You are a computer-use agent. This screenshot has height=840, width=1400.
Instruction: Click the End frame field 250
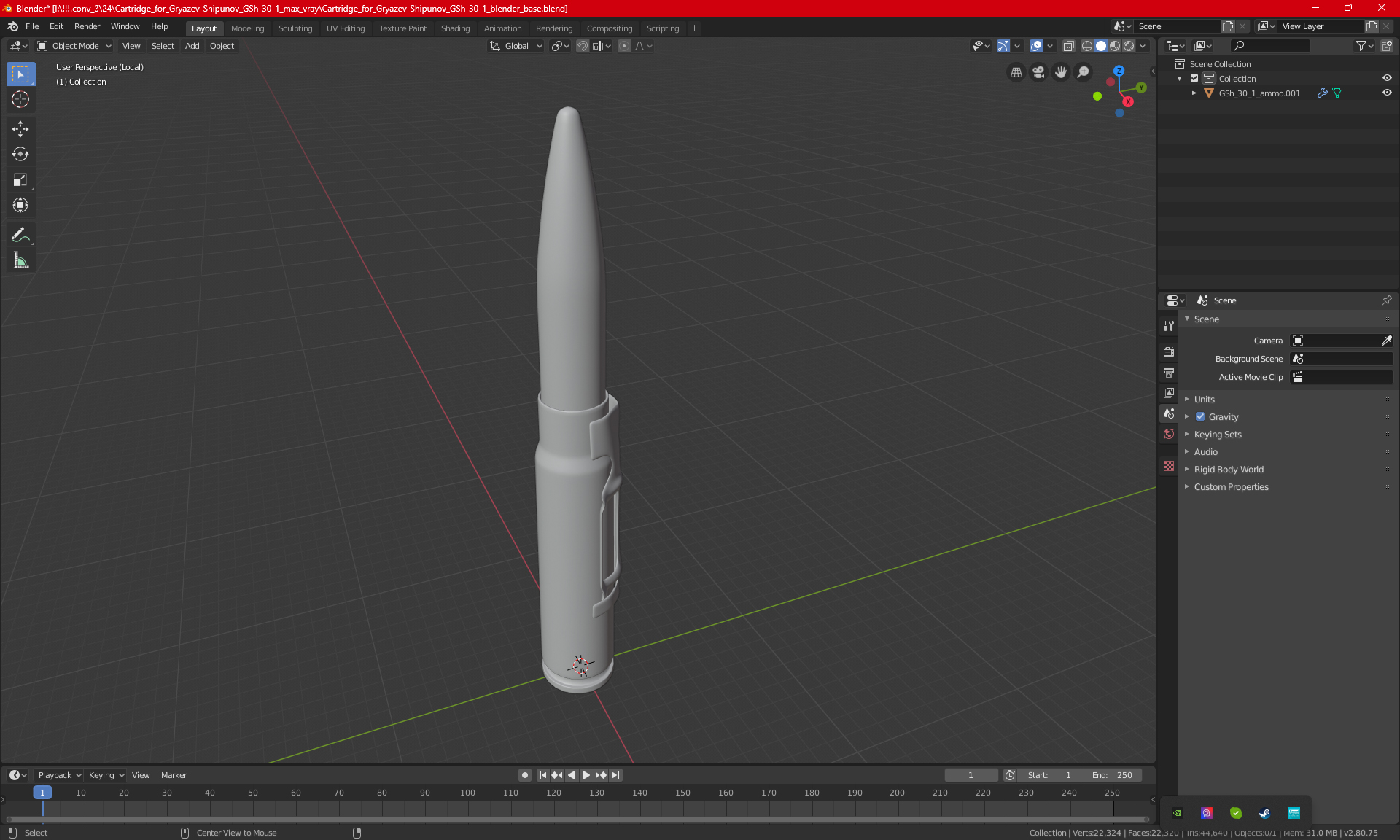point(1111,775)
